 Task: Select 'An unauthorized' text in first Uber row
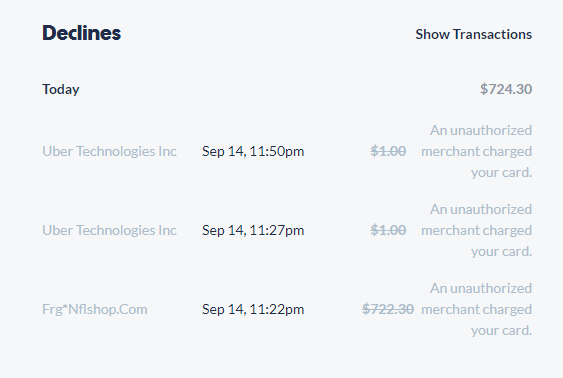481,130
